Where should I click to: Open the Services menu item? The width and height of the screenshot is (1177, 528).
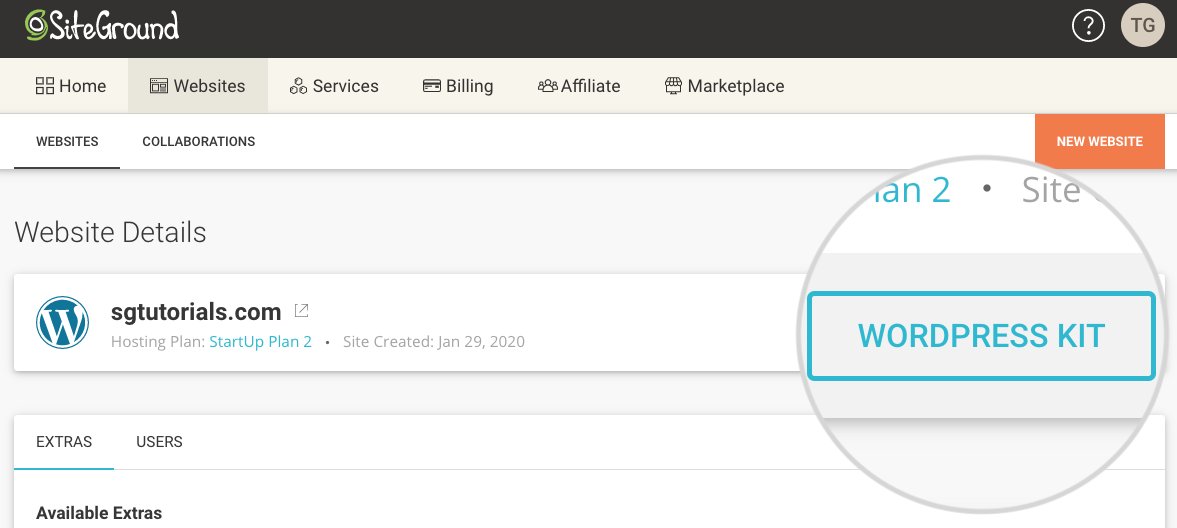click(x=334, y=86)
